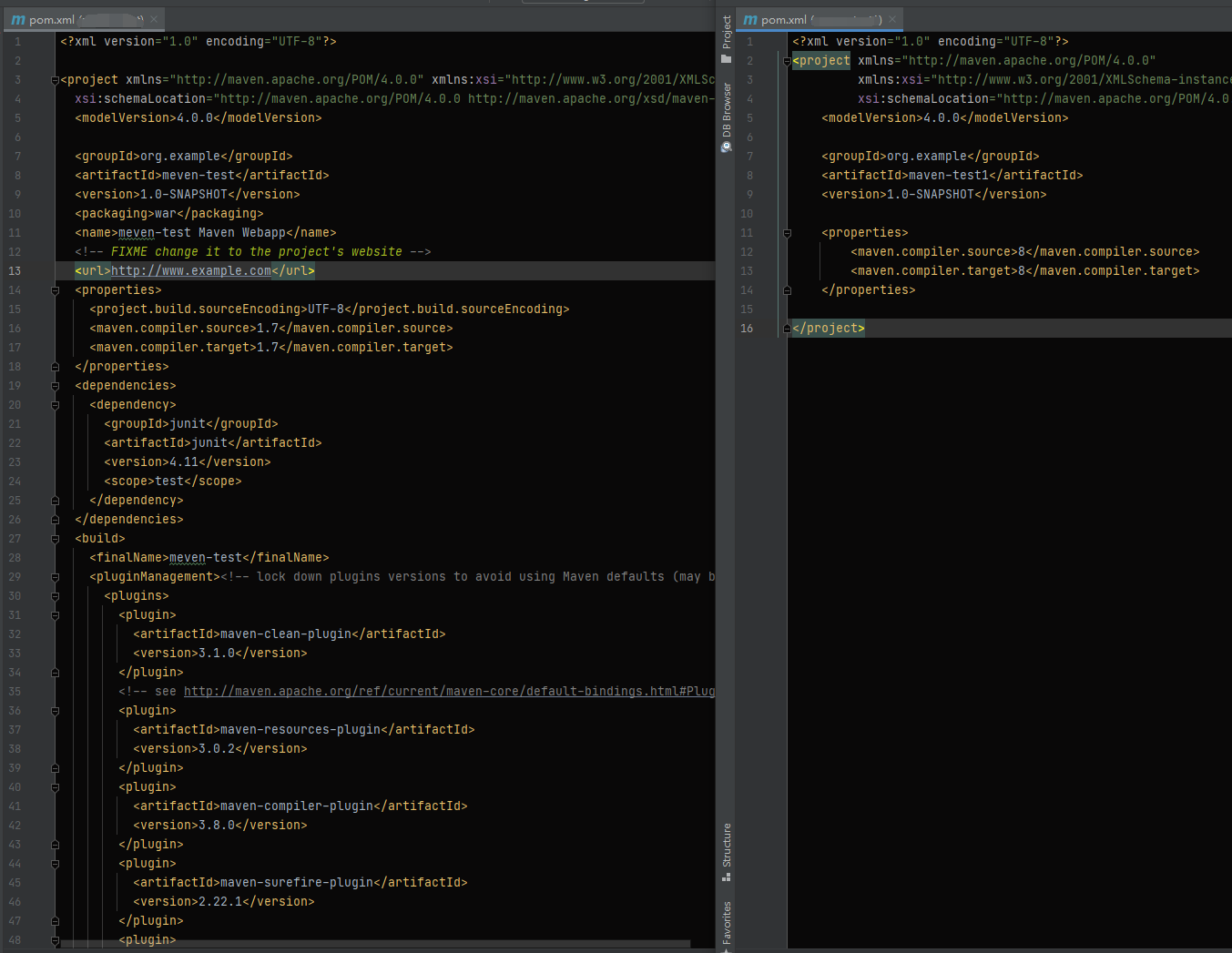Viewport: 1232px width, 953px height.
Task: Click the maven-resources-plugin artifactId line
Action: pos(304,730)
